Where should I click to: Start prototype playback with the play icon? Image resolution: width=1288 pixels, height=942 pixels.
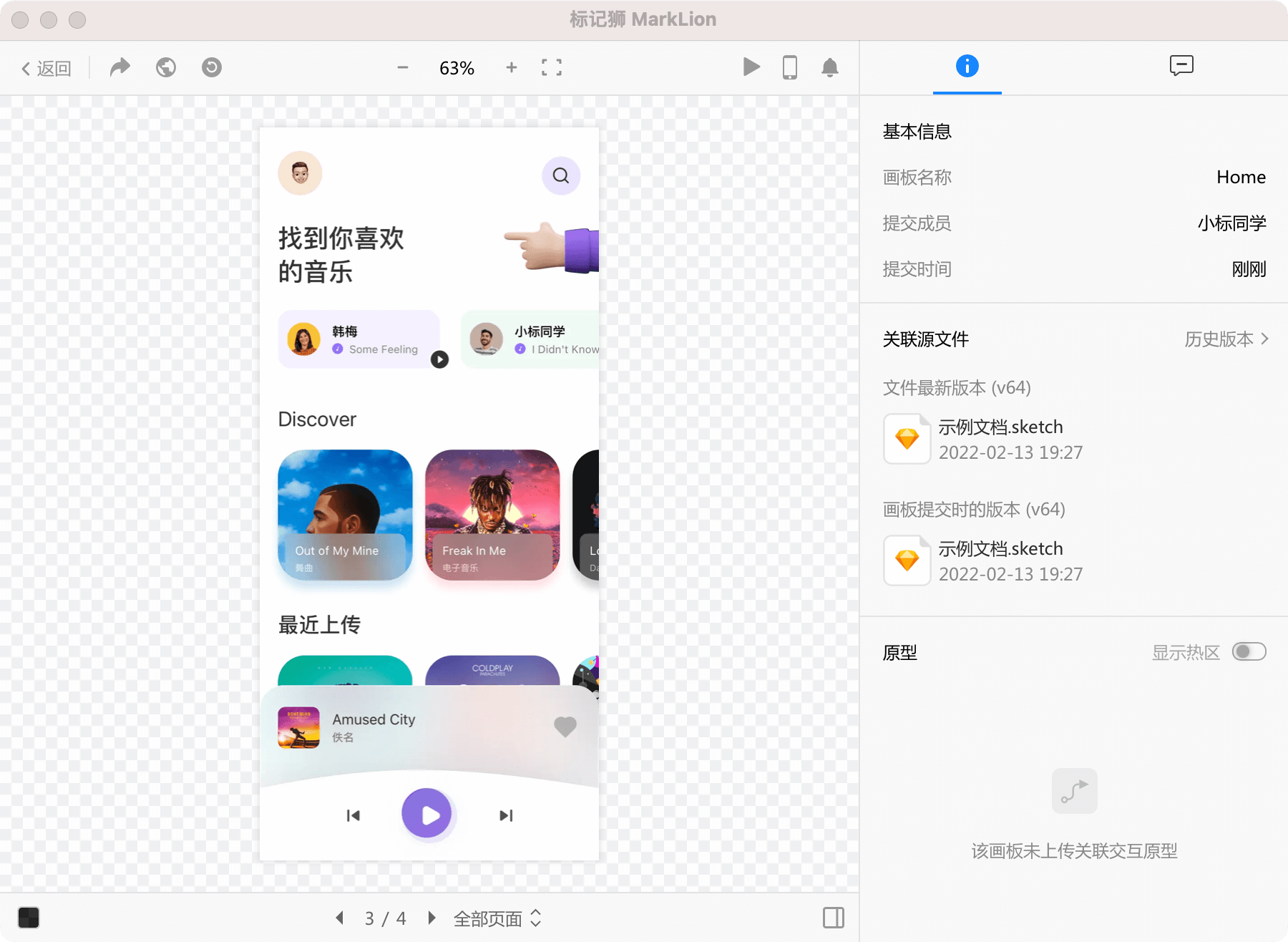[751, 67]
